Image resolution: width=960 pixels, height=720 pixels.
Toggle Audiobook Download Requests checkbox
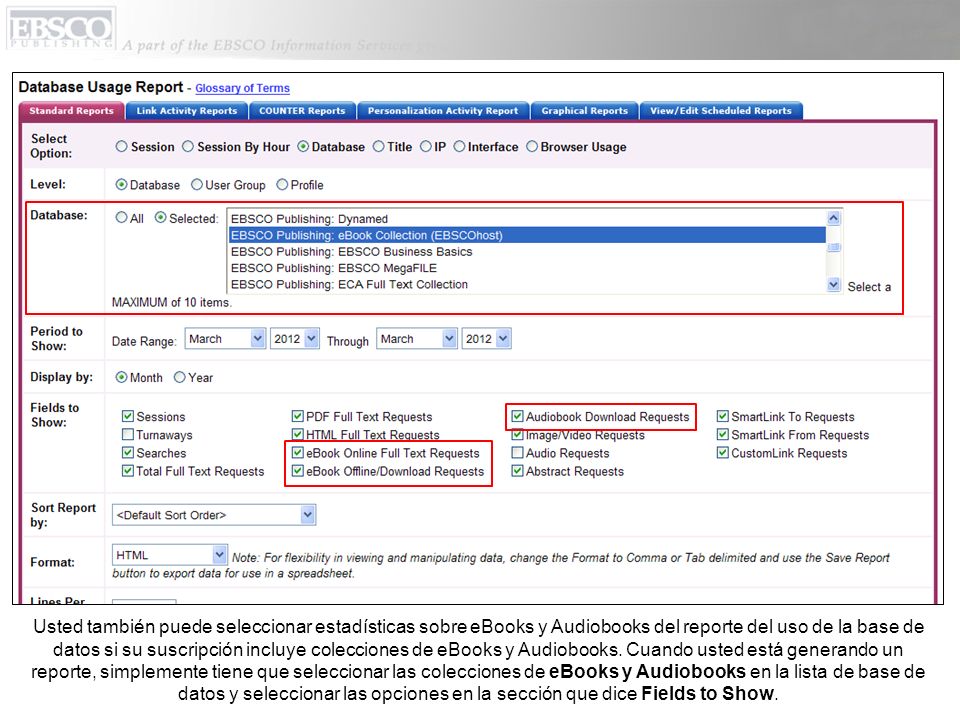pos(517,416)
